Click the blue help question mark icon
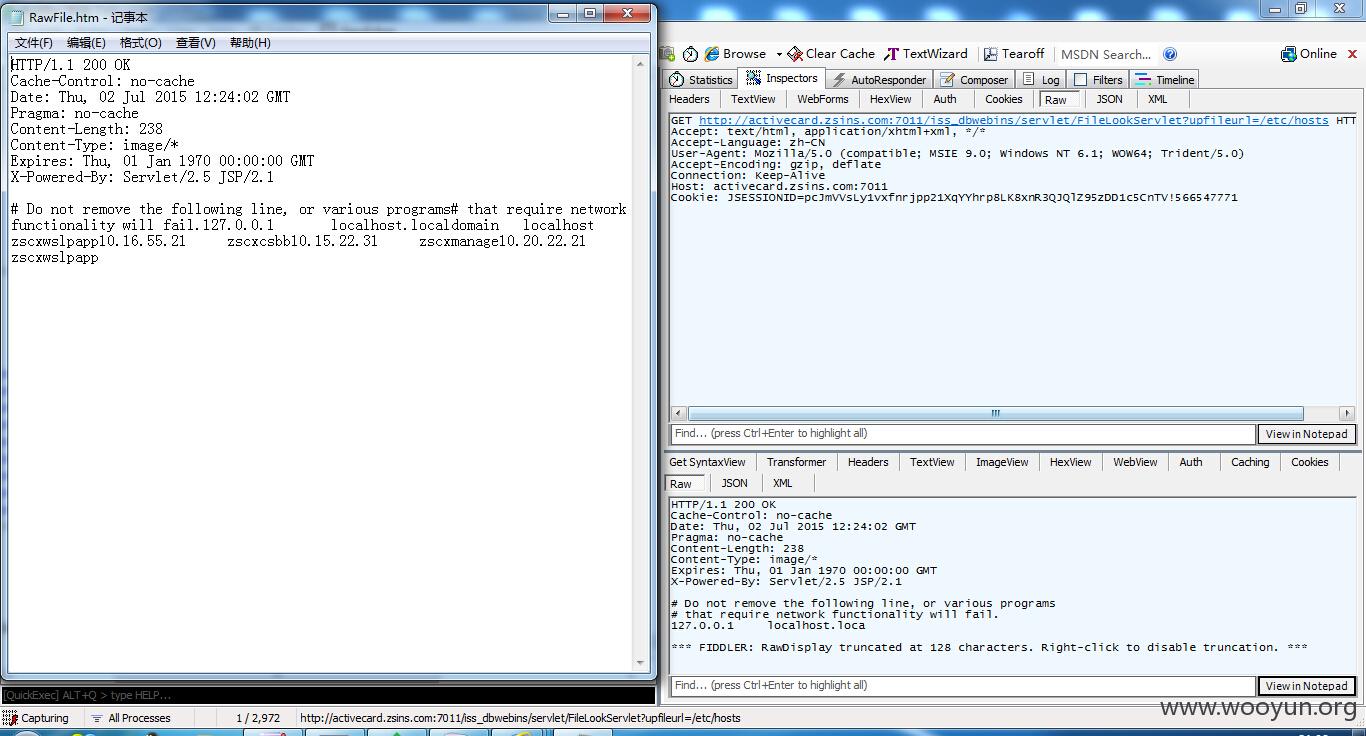This screenshot has width=1366, height=736. point(1170,54)
